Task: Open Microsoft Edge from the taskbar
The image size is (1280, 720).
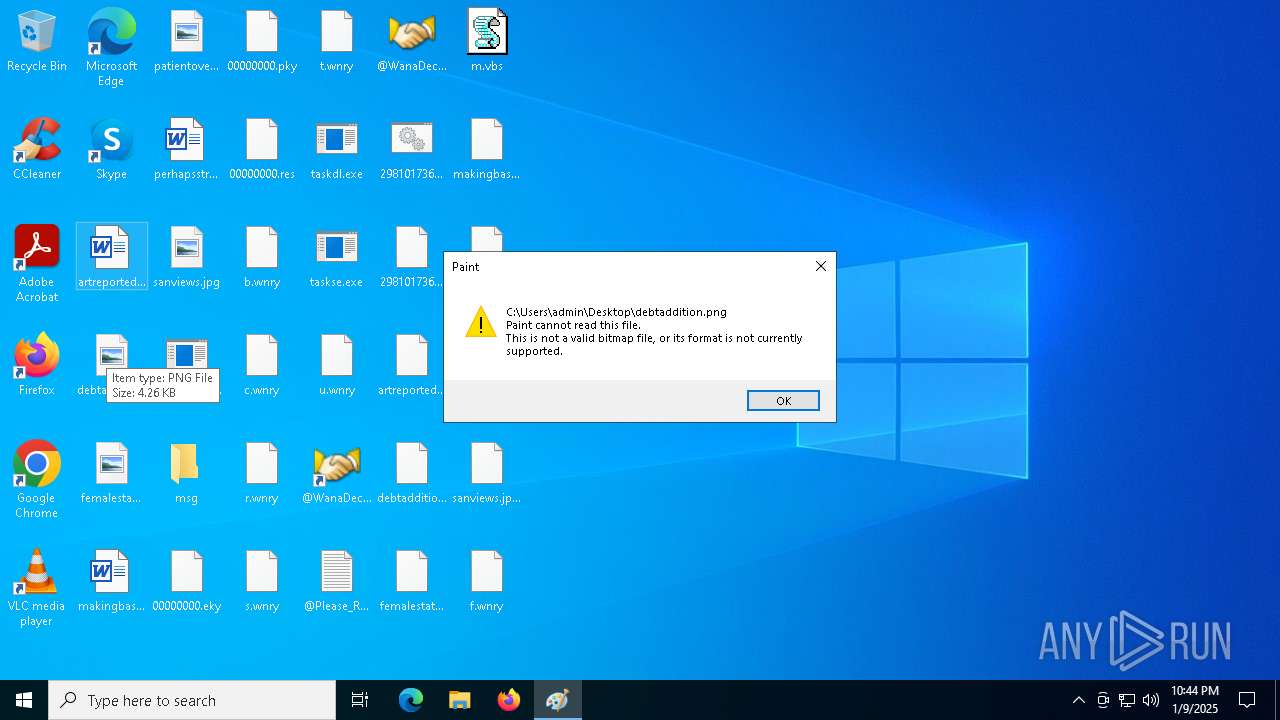Action: point(411,700)
